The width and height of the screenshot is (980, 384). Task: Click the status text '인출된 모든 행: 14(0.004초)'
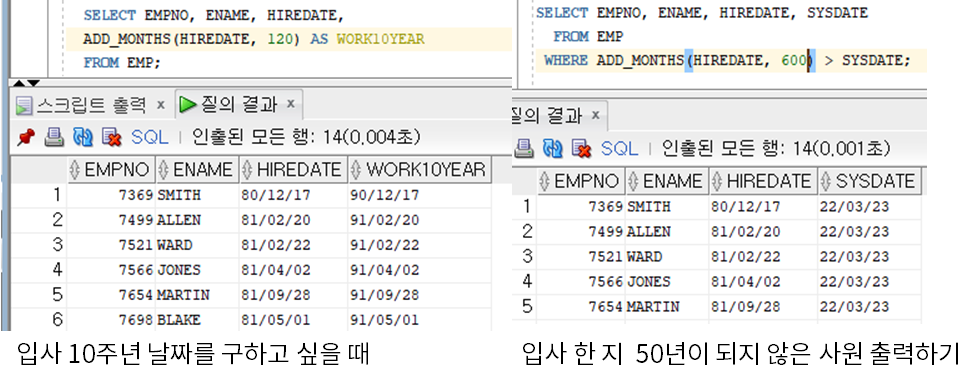pyautogui.click(x=306, y=136)
